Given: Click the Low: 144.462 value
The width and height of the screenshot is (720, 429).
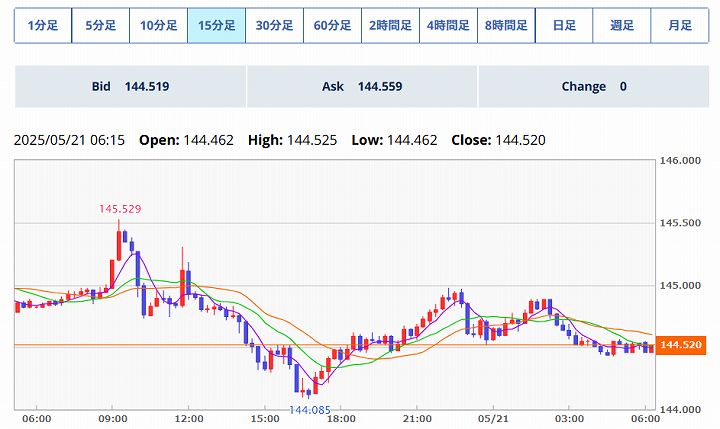Looking at the screenshot, I should click(x=394, y=140).
